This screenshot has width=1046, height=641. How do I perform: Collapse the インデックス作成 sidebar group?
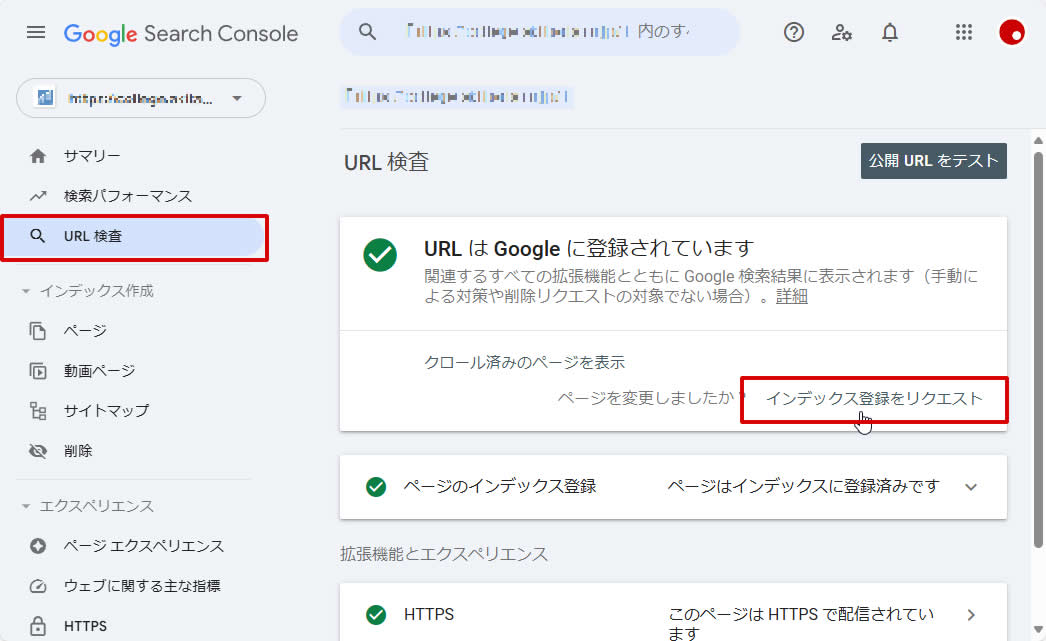pyautogui.click(x=26, y=291)
